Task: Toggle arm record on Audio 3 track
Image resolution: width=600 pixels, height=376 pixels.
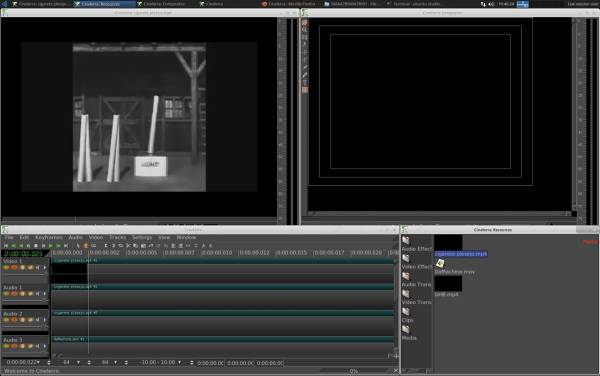Action: (14, 346)
